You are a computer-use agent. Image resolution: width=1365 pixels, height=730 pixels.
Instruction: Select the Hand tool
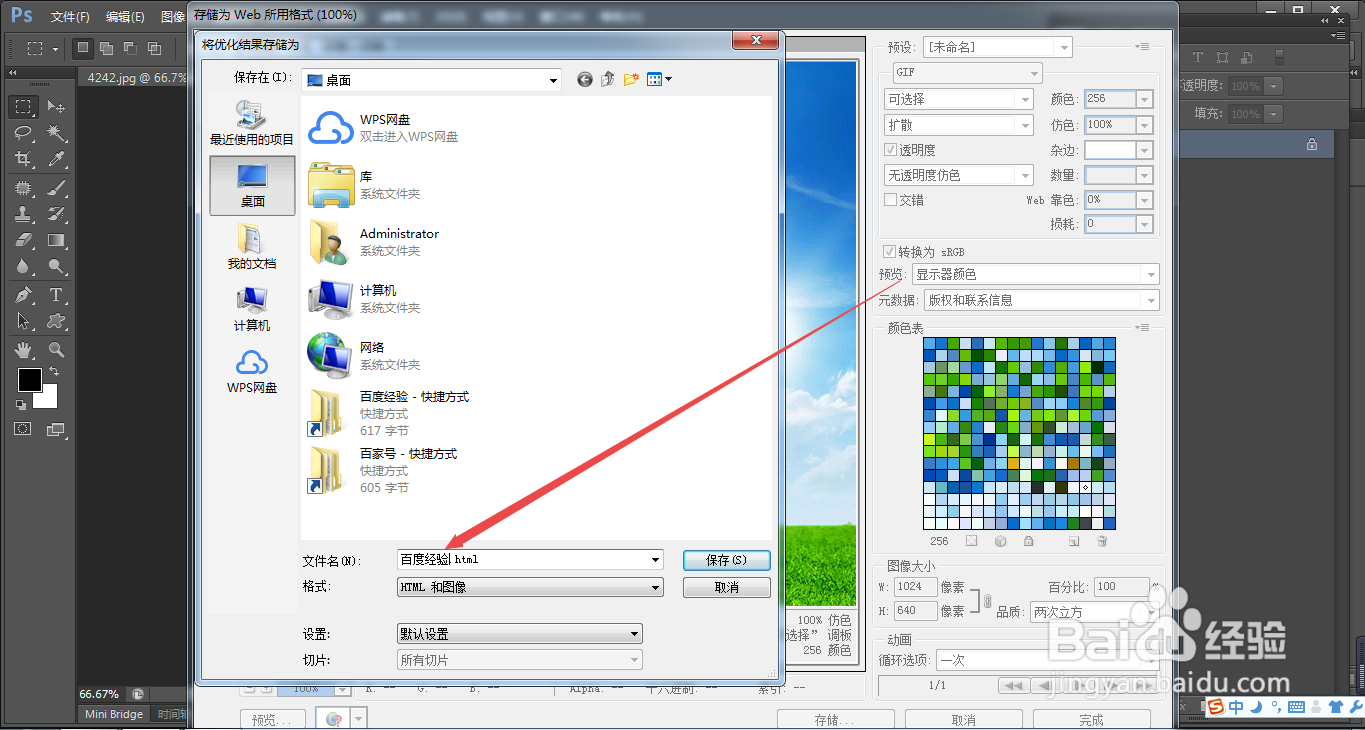pos(24,350)
